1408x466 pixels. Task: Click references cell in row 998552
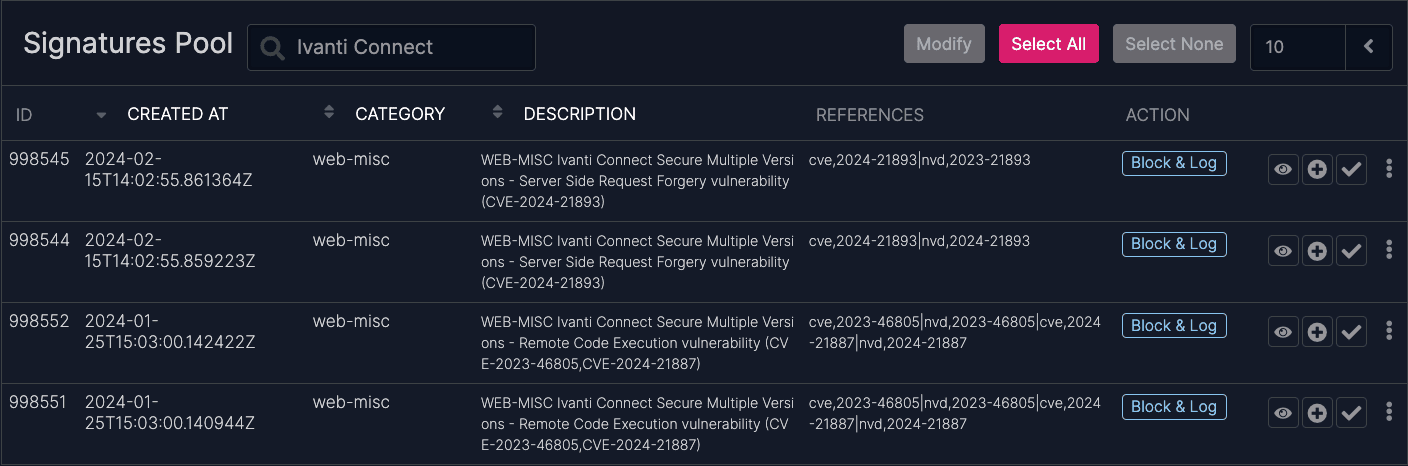coord(955,332)
